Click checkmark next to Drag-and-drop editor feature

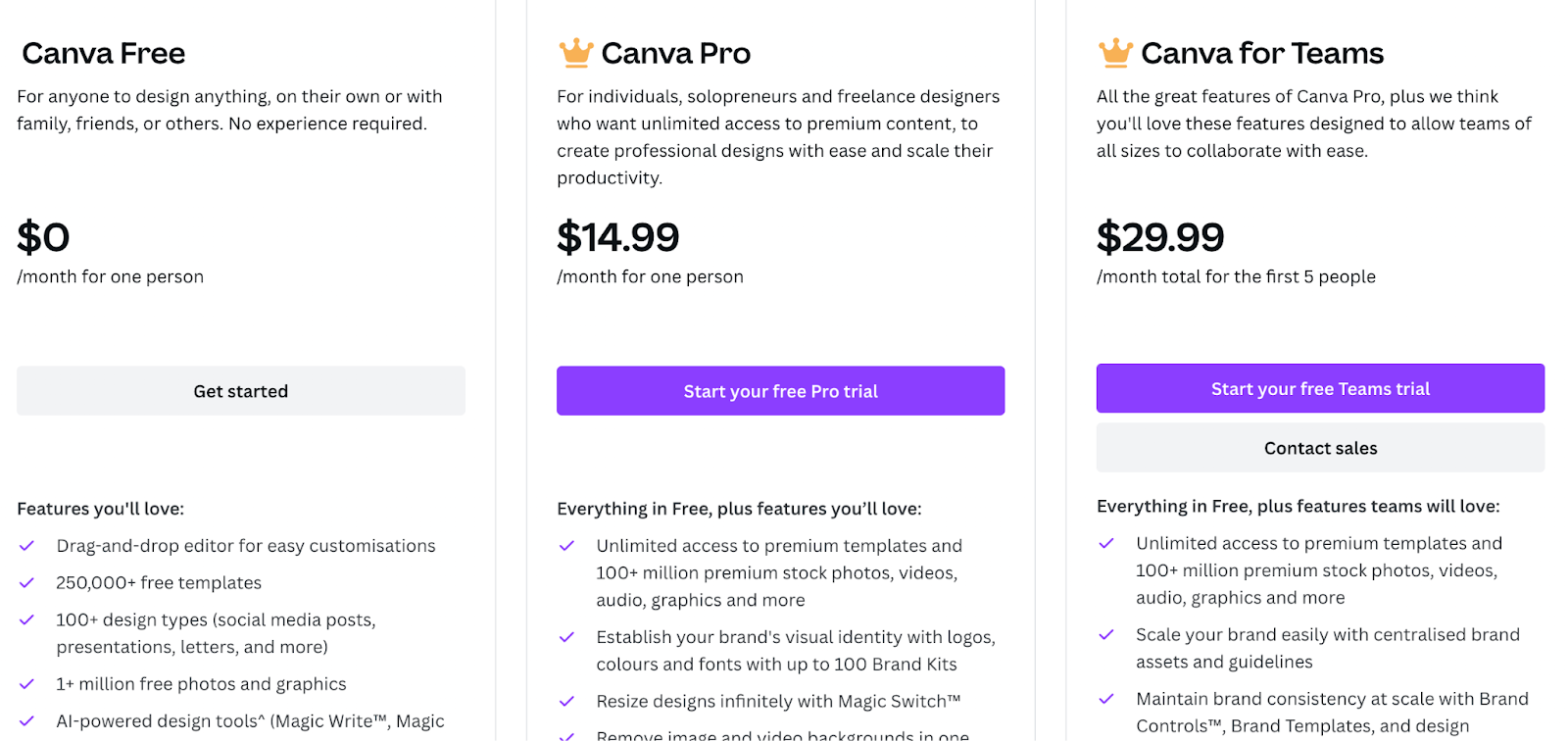(x=27, y=546)
